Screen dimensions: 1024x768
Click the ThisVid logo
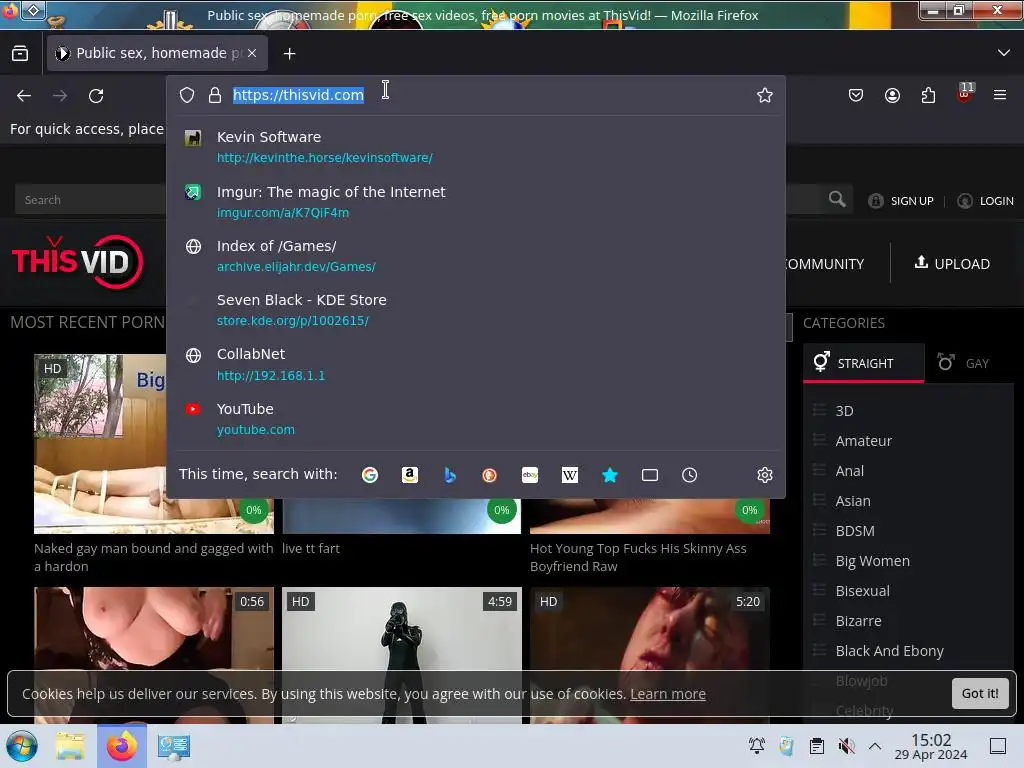[x=77, y=262]
